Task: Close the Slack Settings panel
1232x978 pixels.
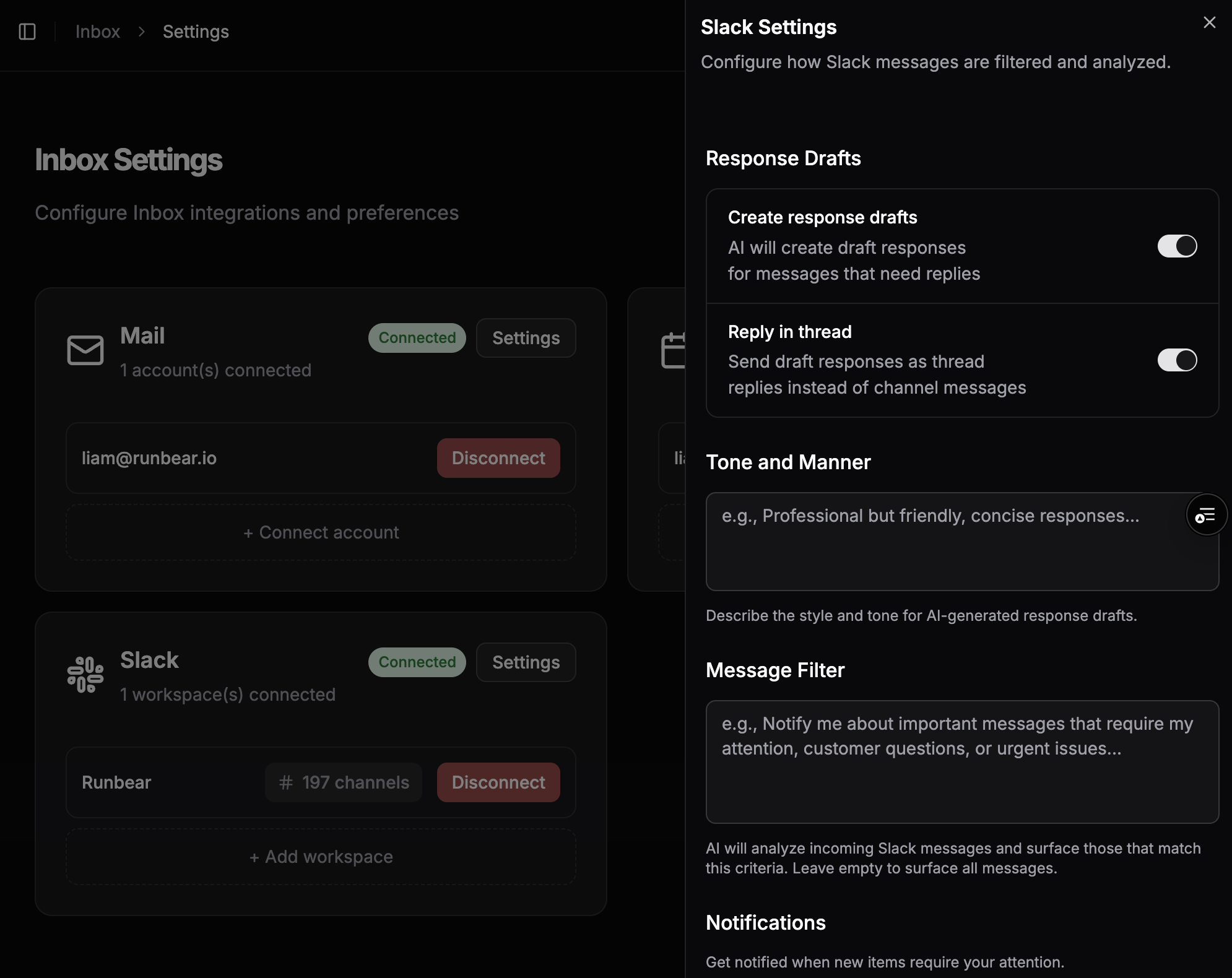Action: pos(1209,23)
